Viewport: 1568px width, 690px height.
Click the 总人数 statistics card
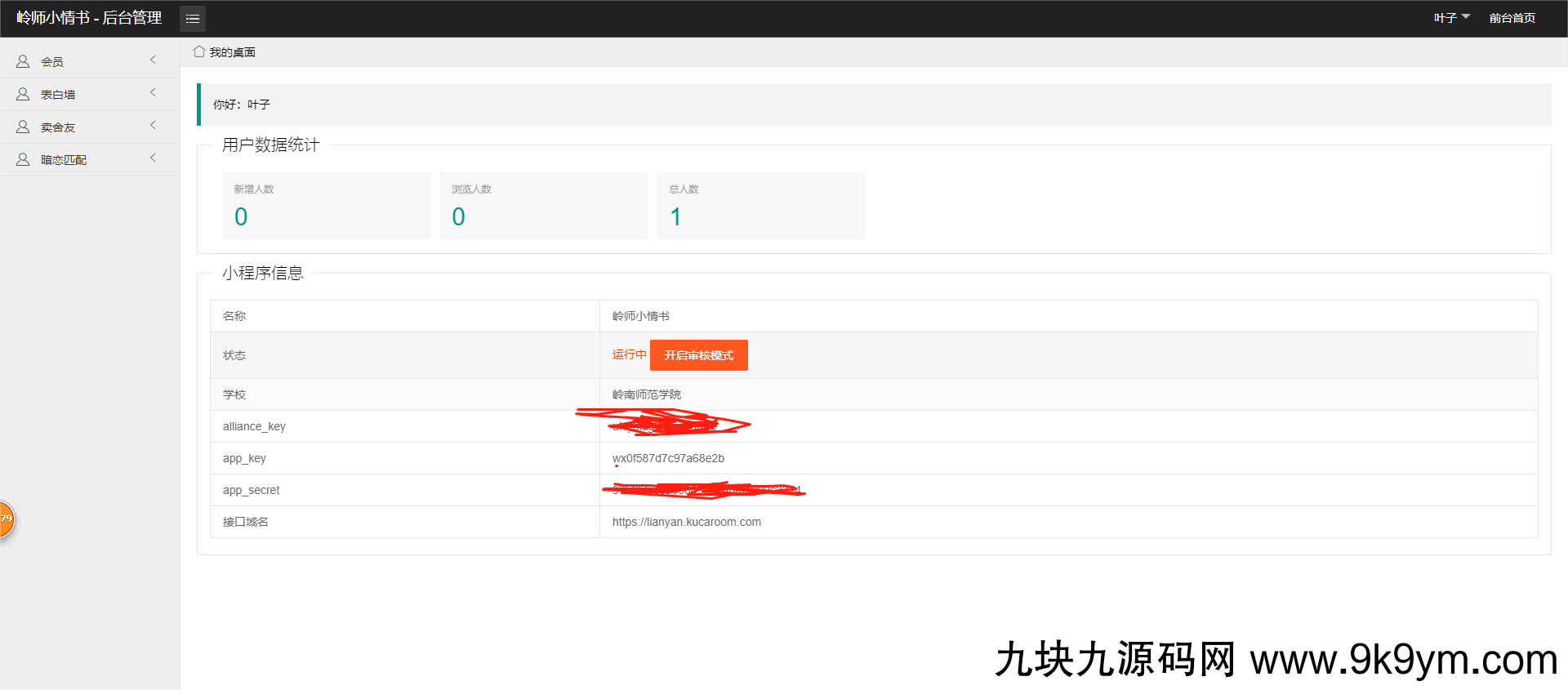coord(760,205)
